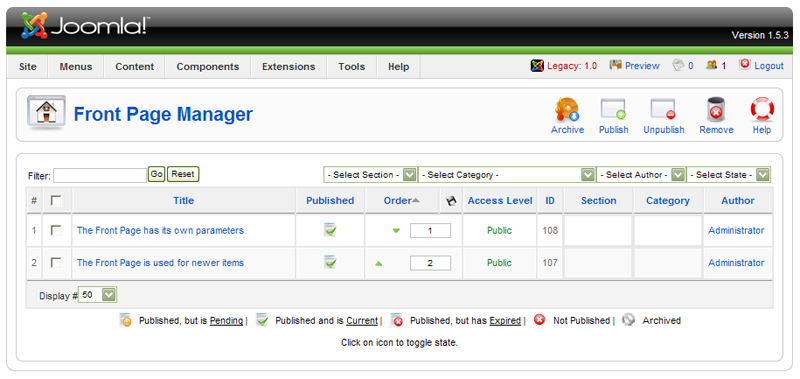Image resolution: width=800 pixels, height=379 pixels.
Task: Click the Archive toolbar icon
Action: point(567,109)
